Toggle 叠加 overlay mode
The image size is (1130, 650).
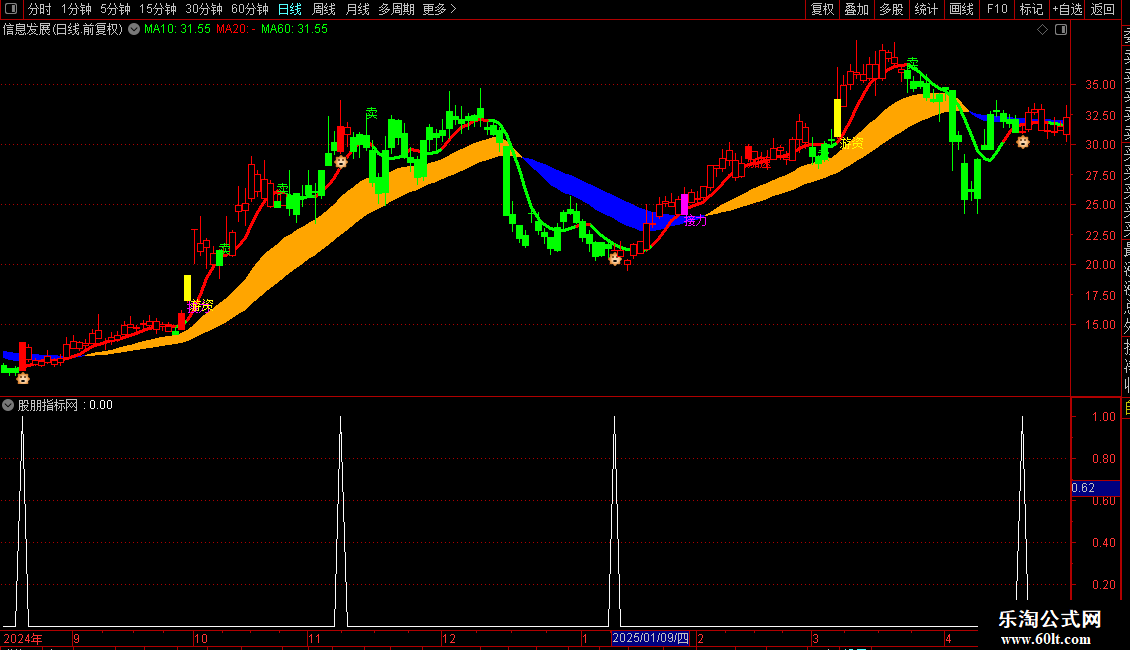pos(857,9)
